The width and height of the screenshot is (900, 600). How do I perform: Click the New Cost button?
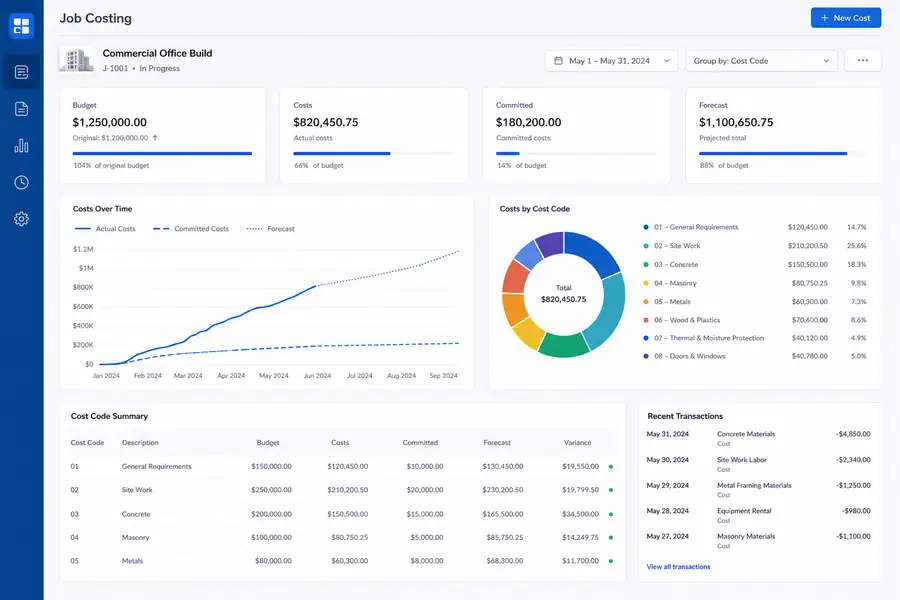tap(845, 18)
